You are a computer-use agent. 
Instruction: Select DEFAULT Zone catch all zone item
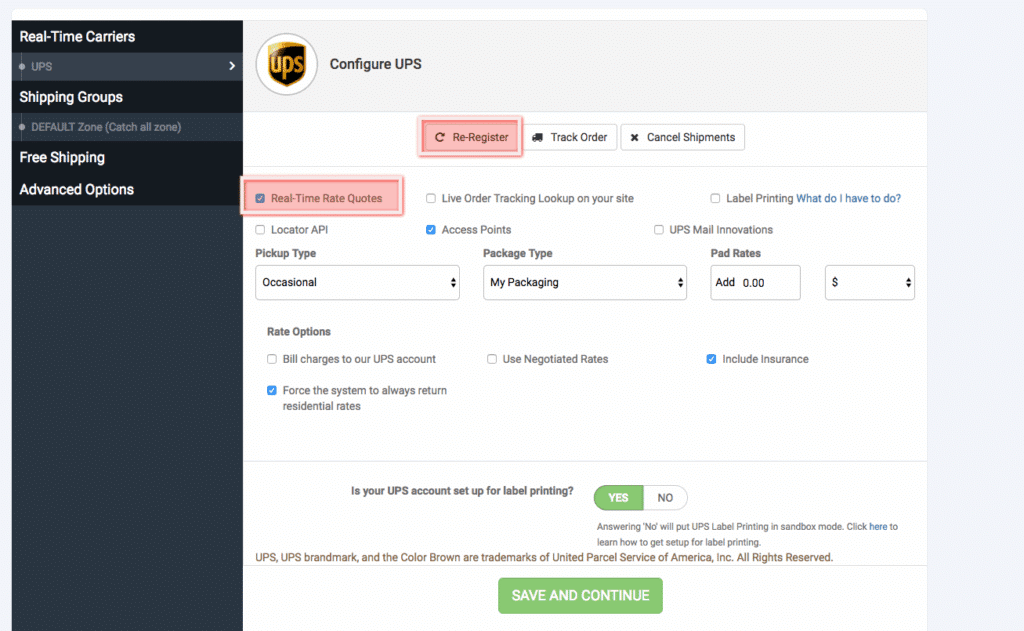[106, 127]
